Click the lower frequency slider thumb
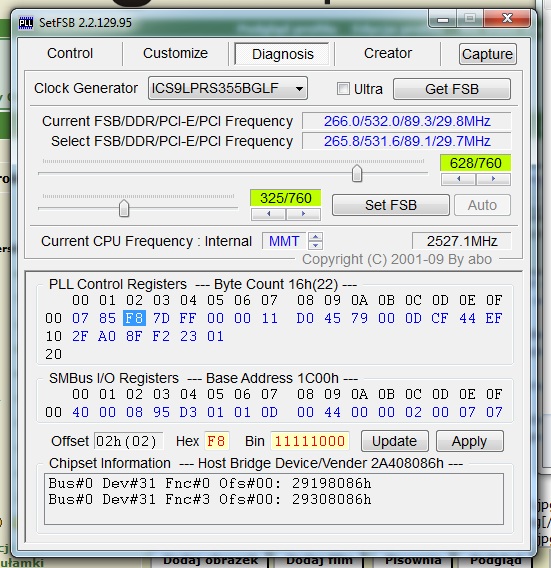Image resolution: width=551 pixels, height=568 pixels. click(124, 208)
